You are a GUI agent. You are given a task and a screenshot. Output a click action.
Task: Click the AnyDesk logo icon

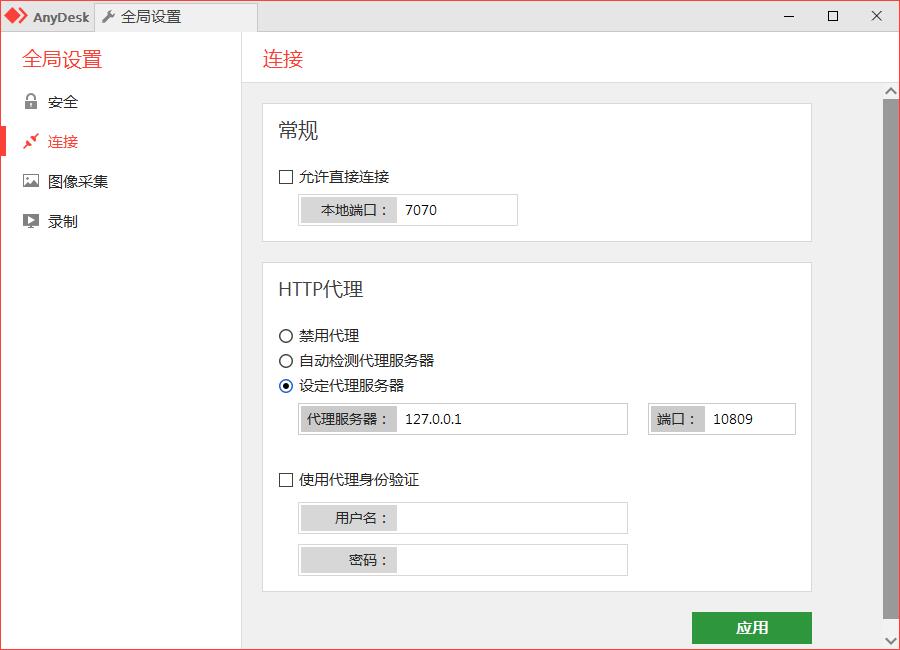(x=16, y=16)
